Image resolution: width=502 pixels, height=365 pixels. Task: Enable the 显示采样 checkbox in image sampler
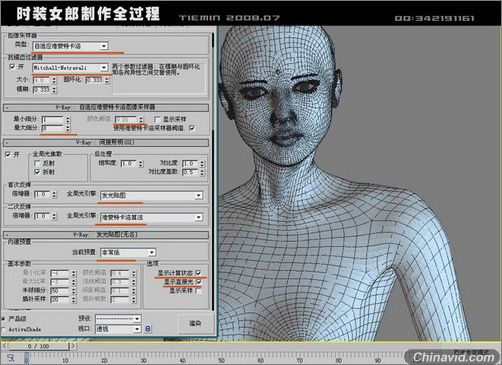click(157, 119)
